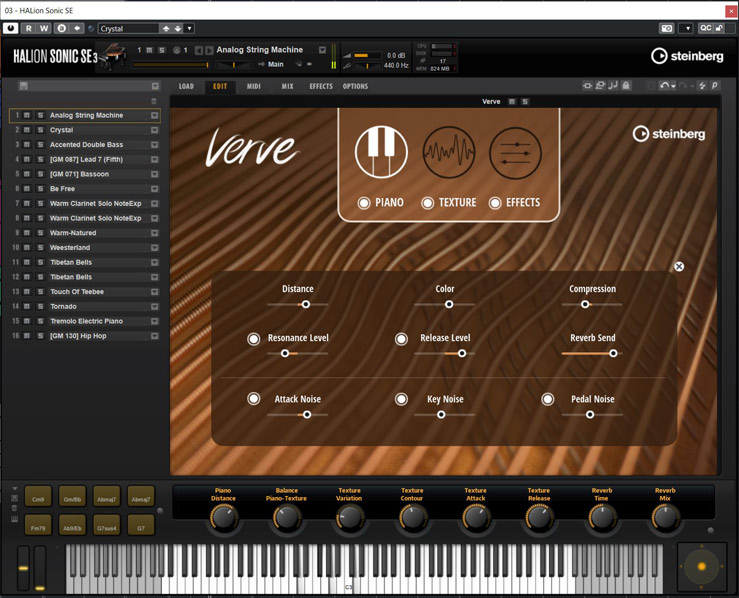Select previous program with left arrow
The height and width of the screenshot is (598, 739).
tap(198, 50)
